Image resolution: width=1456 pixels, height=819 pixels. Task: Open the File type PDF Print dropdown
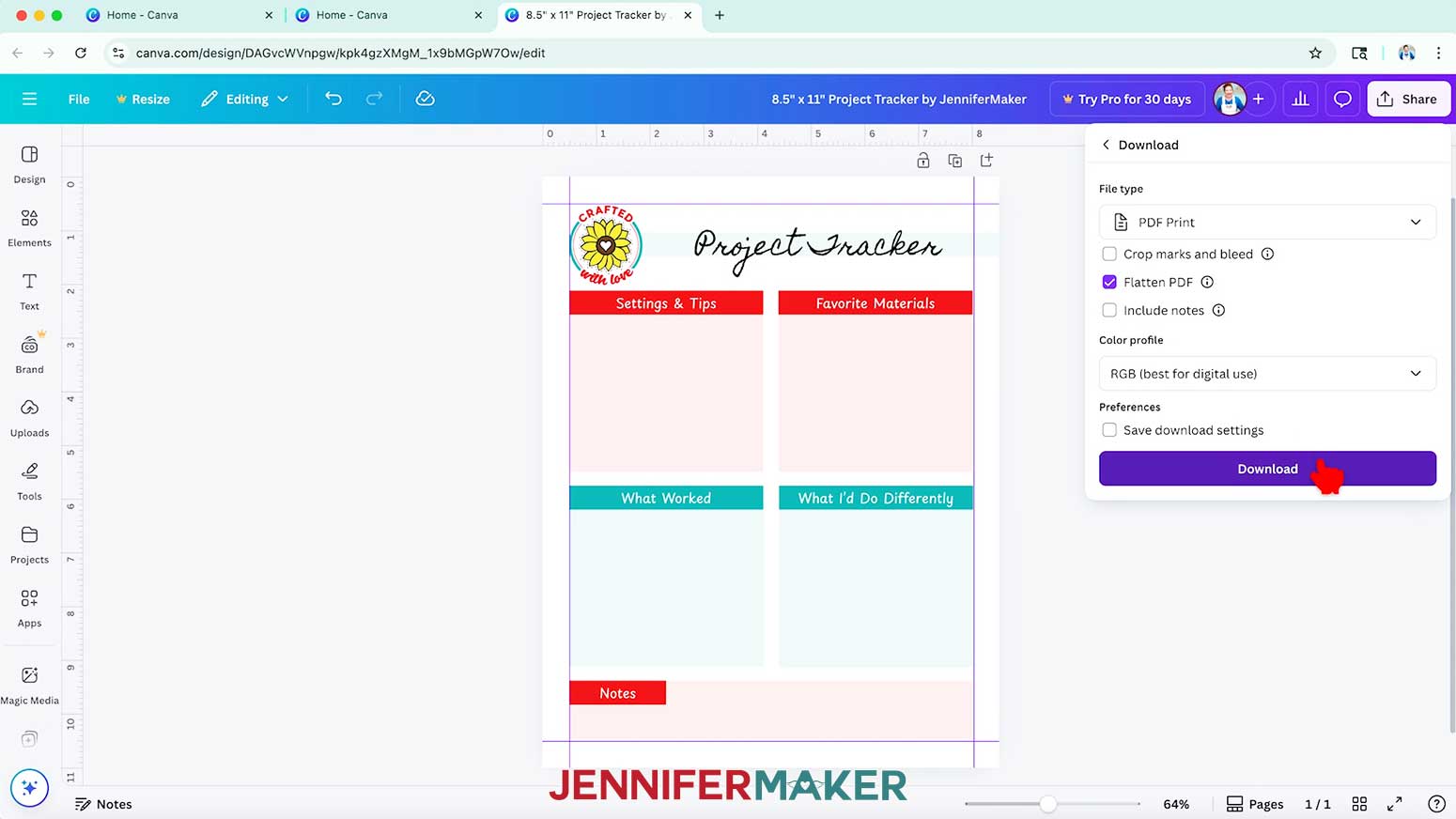(x=1267, y=223)
